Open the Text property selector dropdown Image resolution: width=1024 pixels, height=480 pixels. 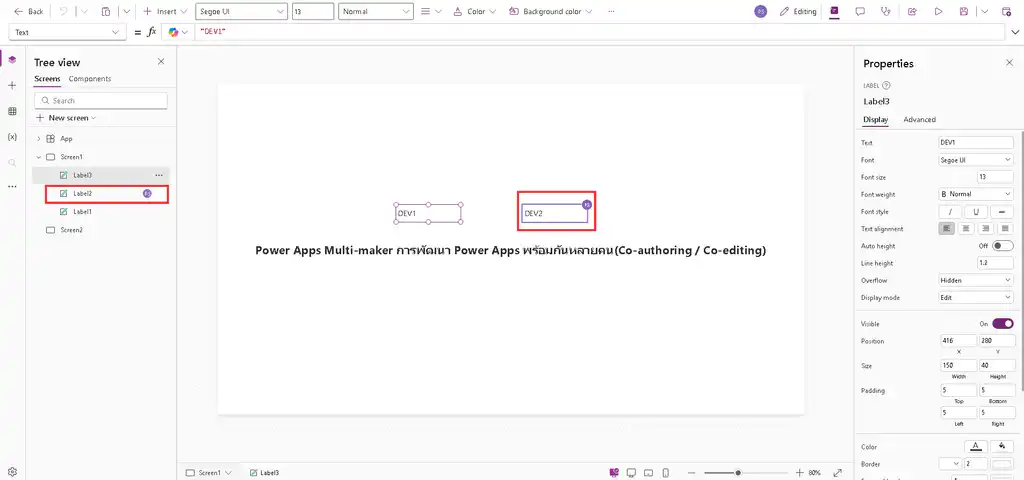[67, 32]
